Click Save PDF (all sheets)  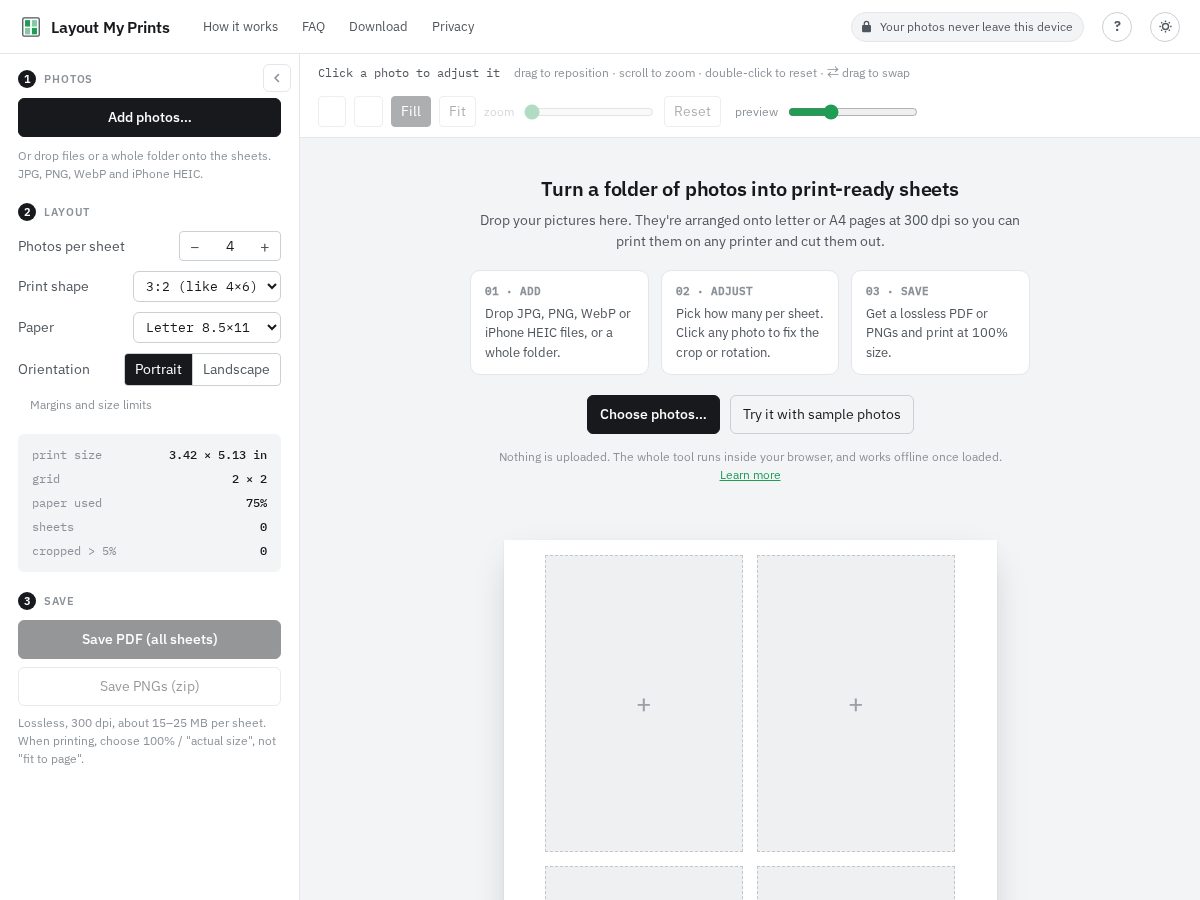click(x=149, y=639)
